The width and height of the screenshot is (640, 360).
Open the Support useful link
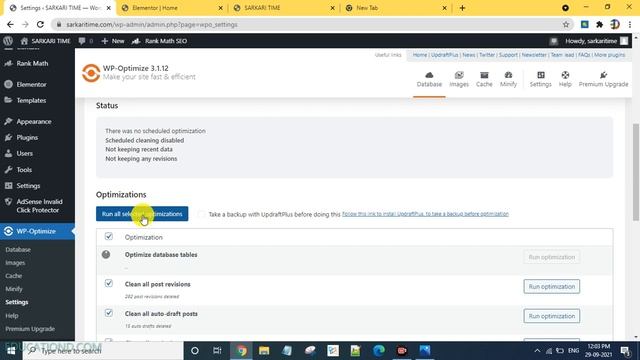[x=508, y=55]
